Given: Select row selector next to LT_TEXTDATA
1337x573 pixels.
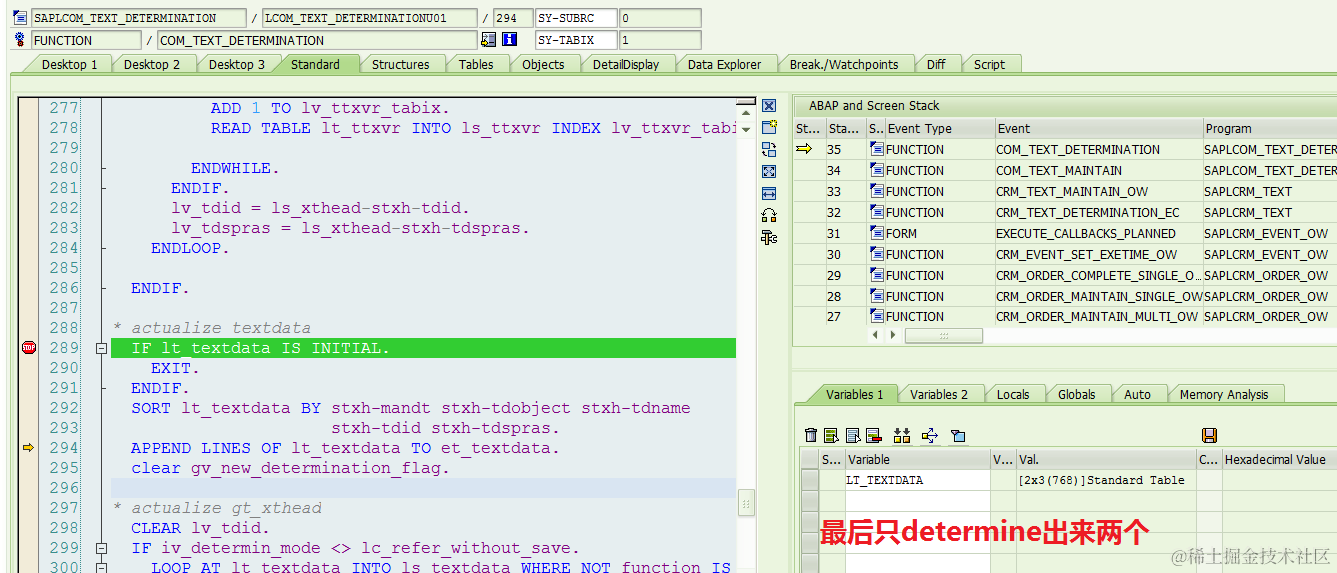Looking at the screenshot, I should 809,480.
